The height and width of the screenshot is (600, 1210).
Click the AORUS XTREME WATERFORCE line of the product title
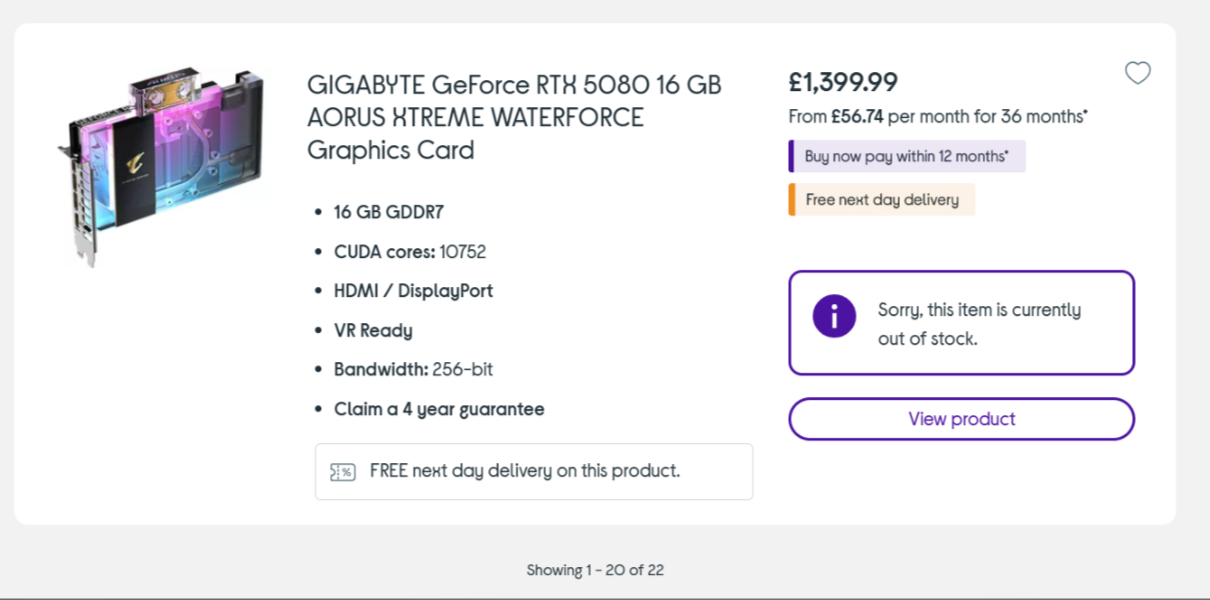[x=475, y=117]
